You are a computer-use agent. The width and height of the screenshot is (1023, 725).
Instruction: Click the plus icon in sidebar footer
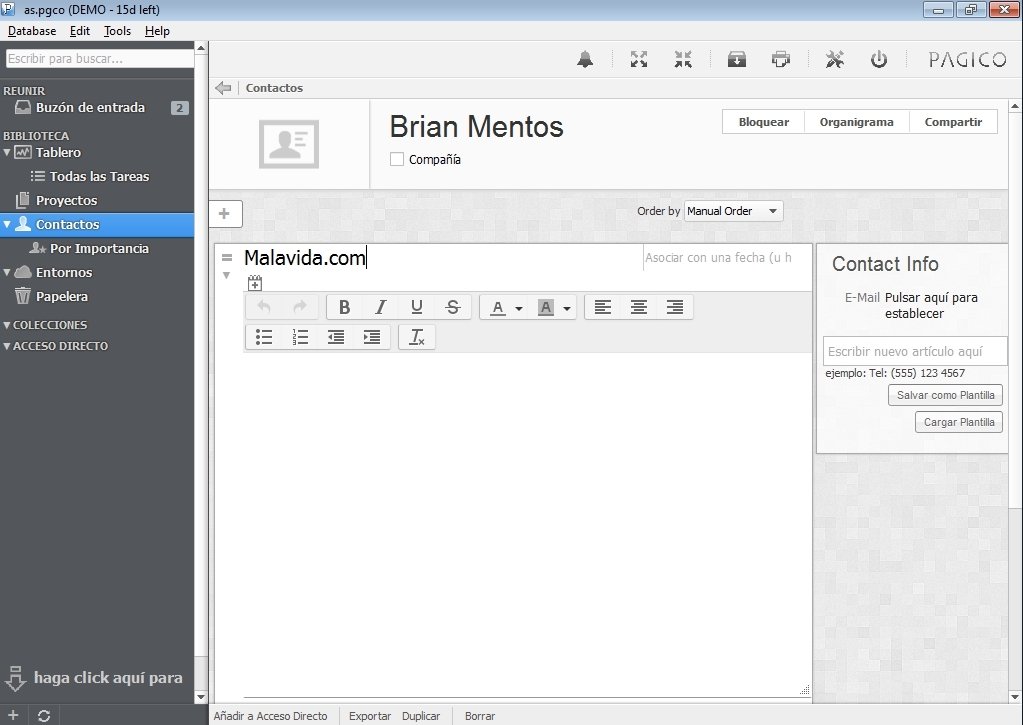13,715
